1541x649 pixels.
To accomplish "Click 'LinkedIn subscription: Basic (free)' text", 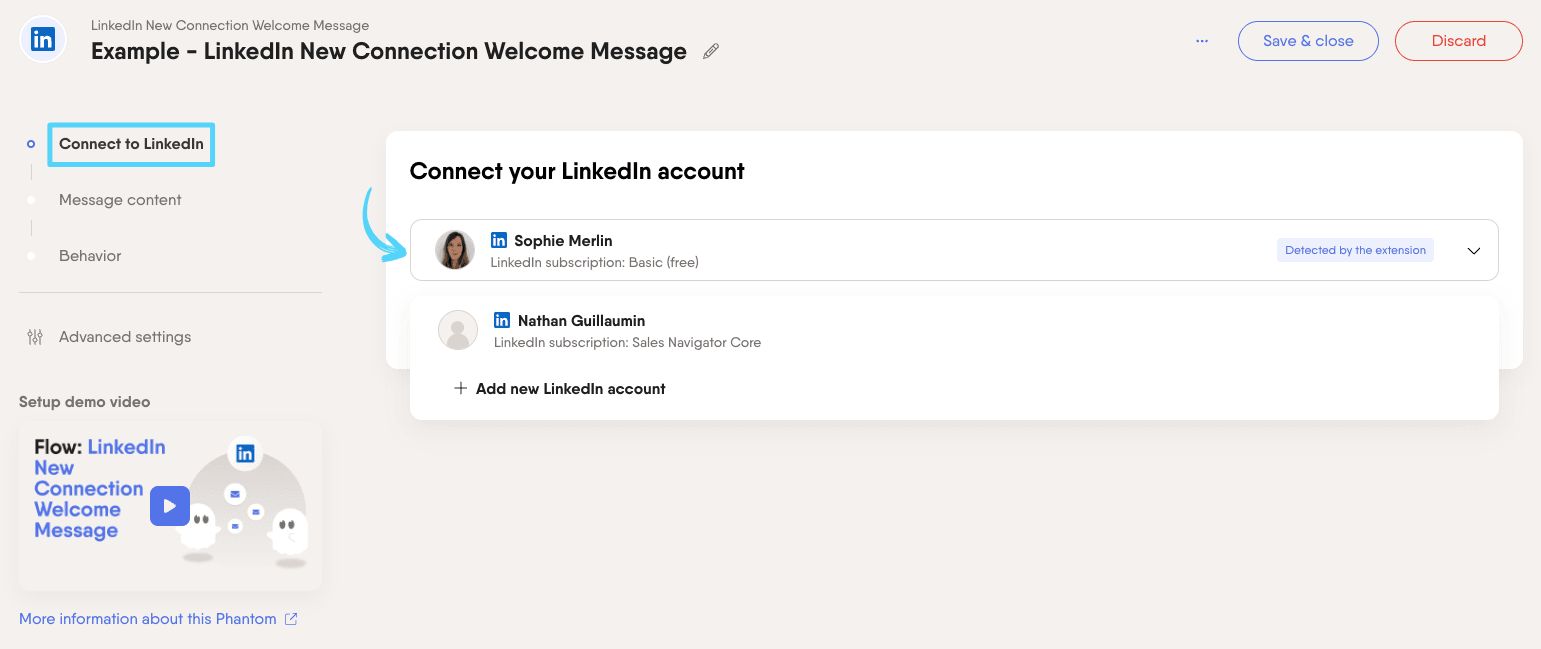I will tap(595, 262).
